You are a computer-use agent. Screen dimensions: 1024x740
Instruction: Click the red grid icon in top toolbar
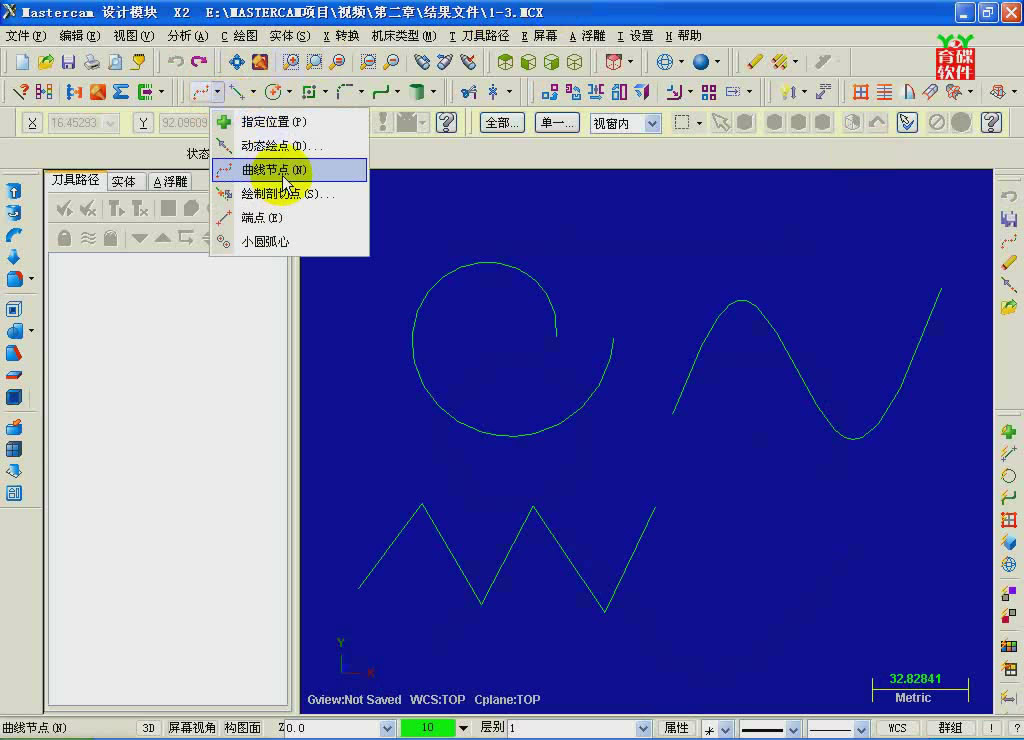tap(861, 92)
